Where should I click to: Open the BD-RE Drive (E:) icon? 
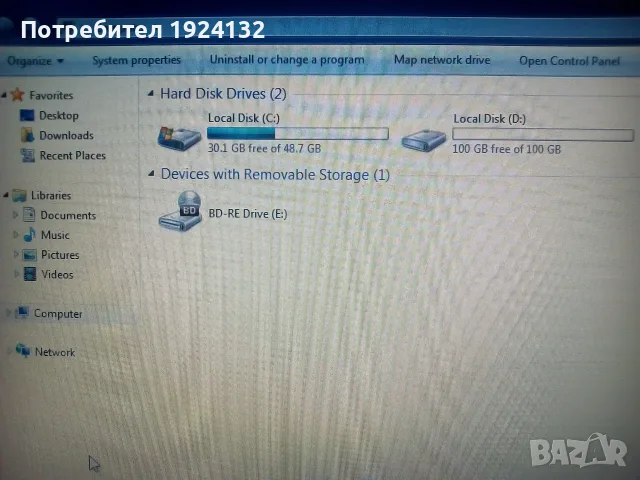[180, 211]
